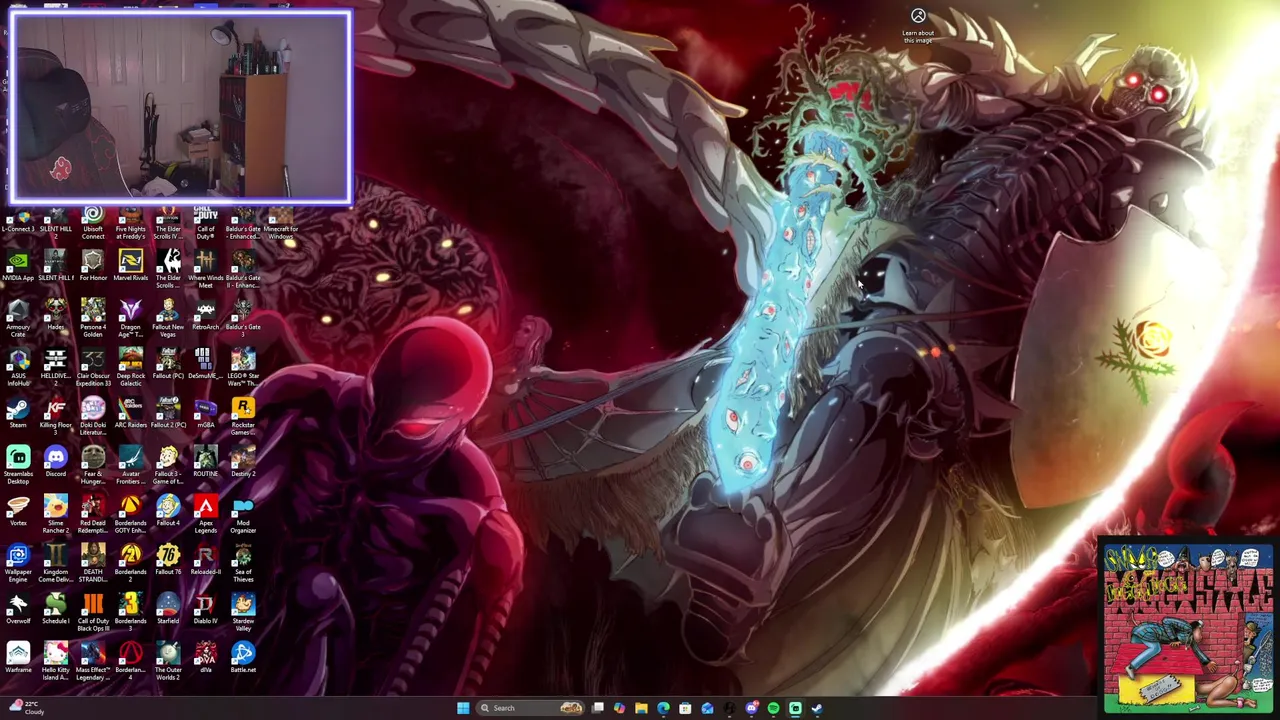Screen dimensions: 1280x720
Task: Click the Learn about this image icon
Action: [918, 26]
